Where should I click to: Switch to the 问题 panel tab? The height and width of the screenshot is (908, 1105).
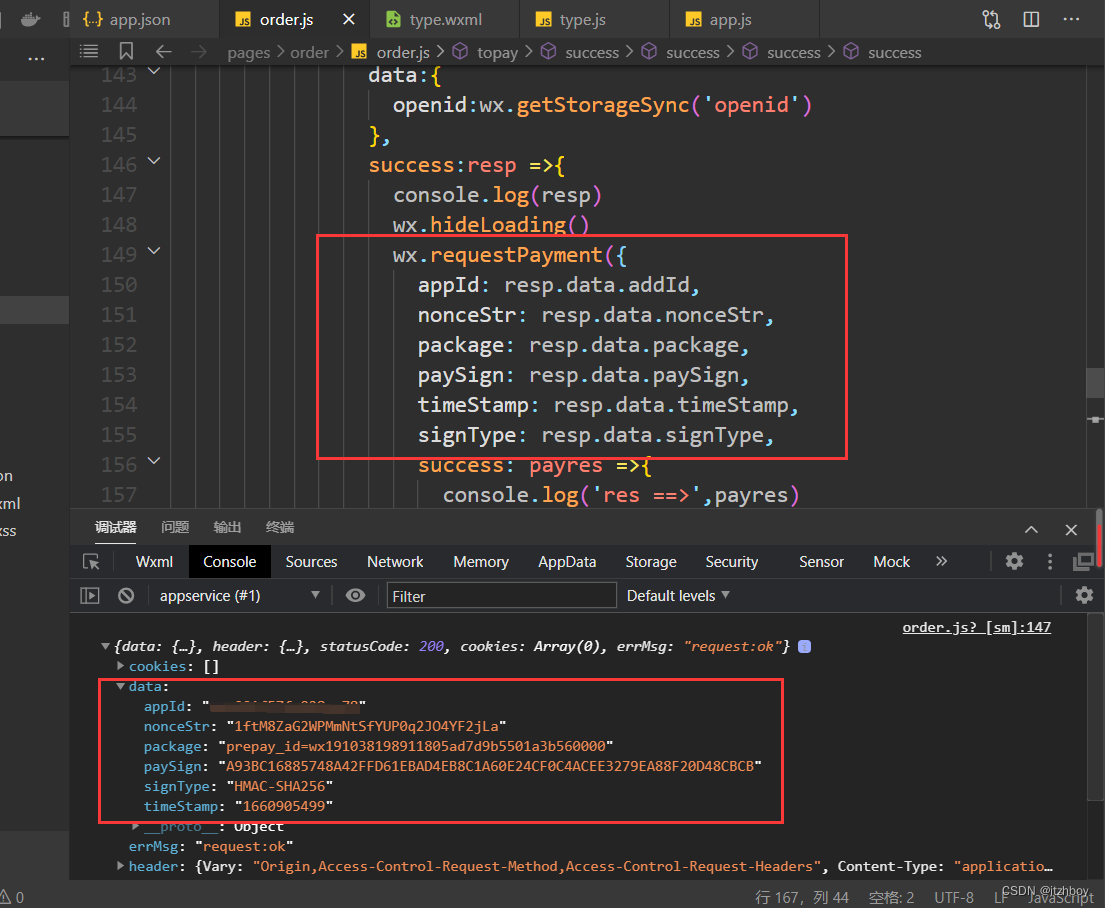175,527
